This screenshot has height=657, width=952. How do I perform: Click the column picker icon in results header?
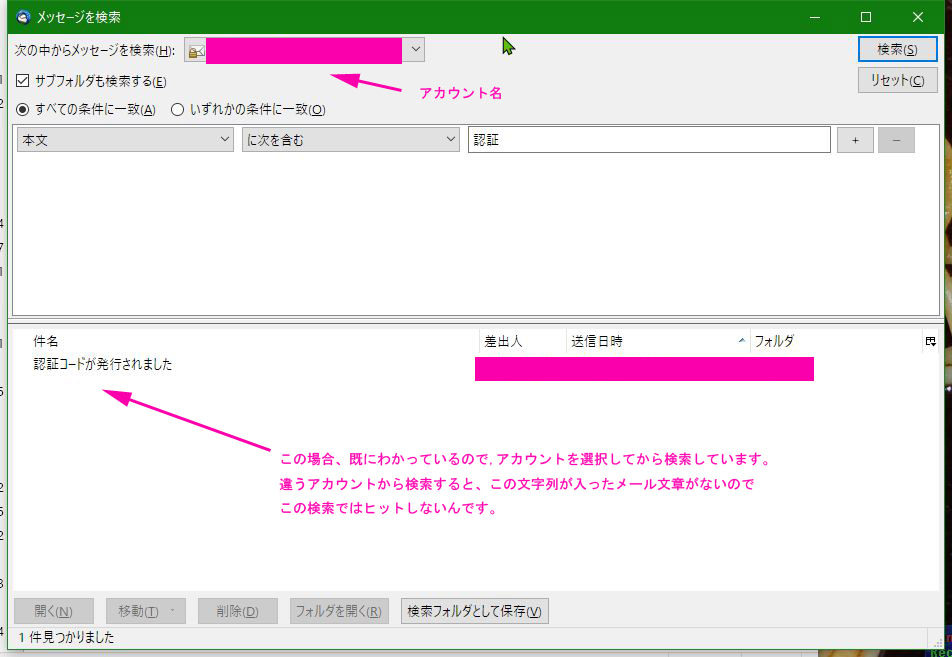pos(930,341)
